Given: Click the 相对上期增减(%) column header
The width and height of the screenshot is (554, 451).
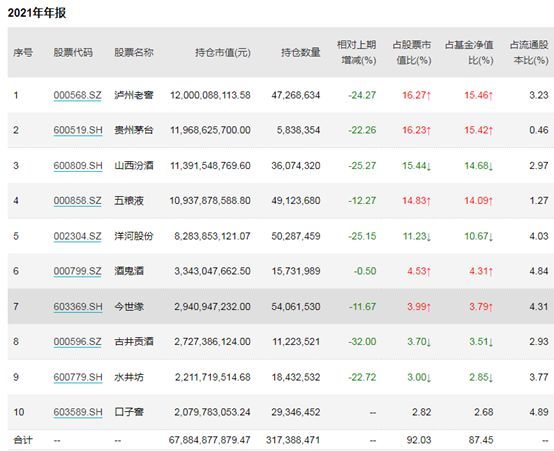Looking at the screenshot, I should (x=356, y=53).
